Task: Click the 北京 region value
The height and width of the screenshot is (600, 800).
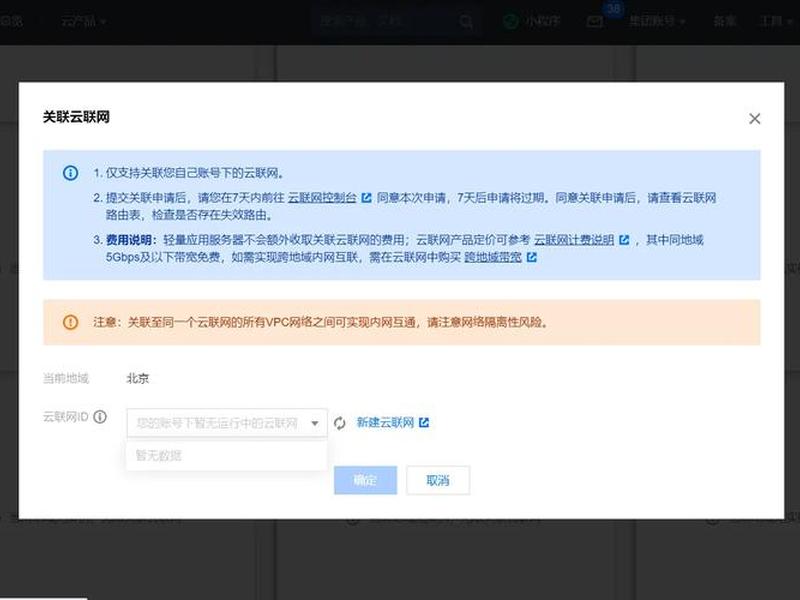Action: pos(138,379)
